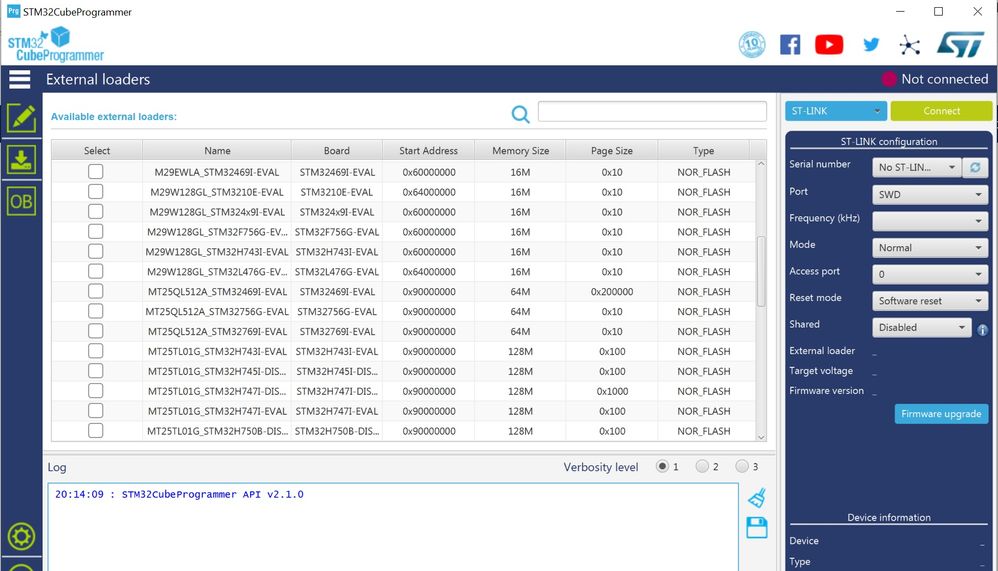Open the Frequency (kHz) dropdown
This screenshot has height=571, width=998.
[930, 221]
